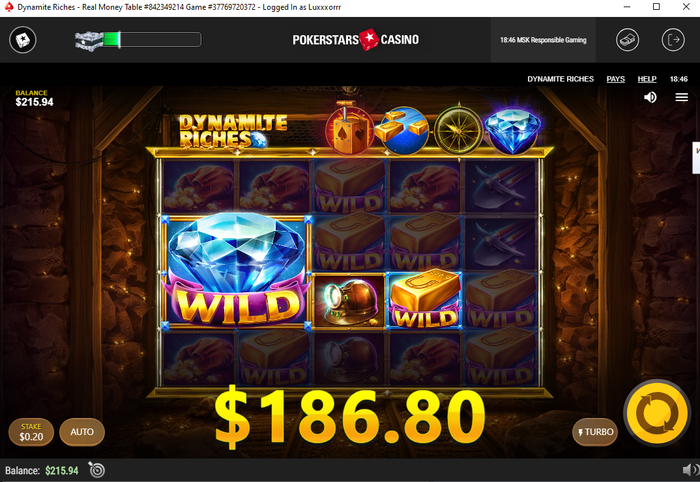Click the compass collection icon

(458, 131)
